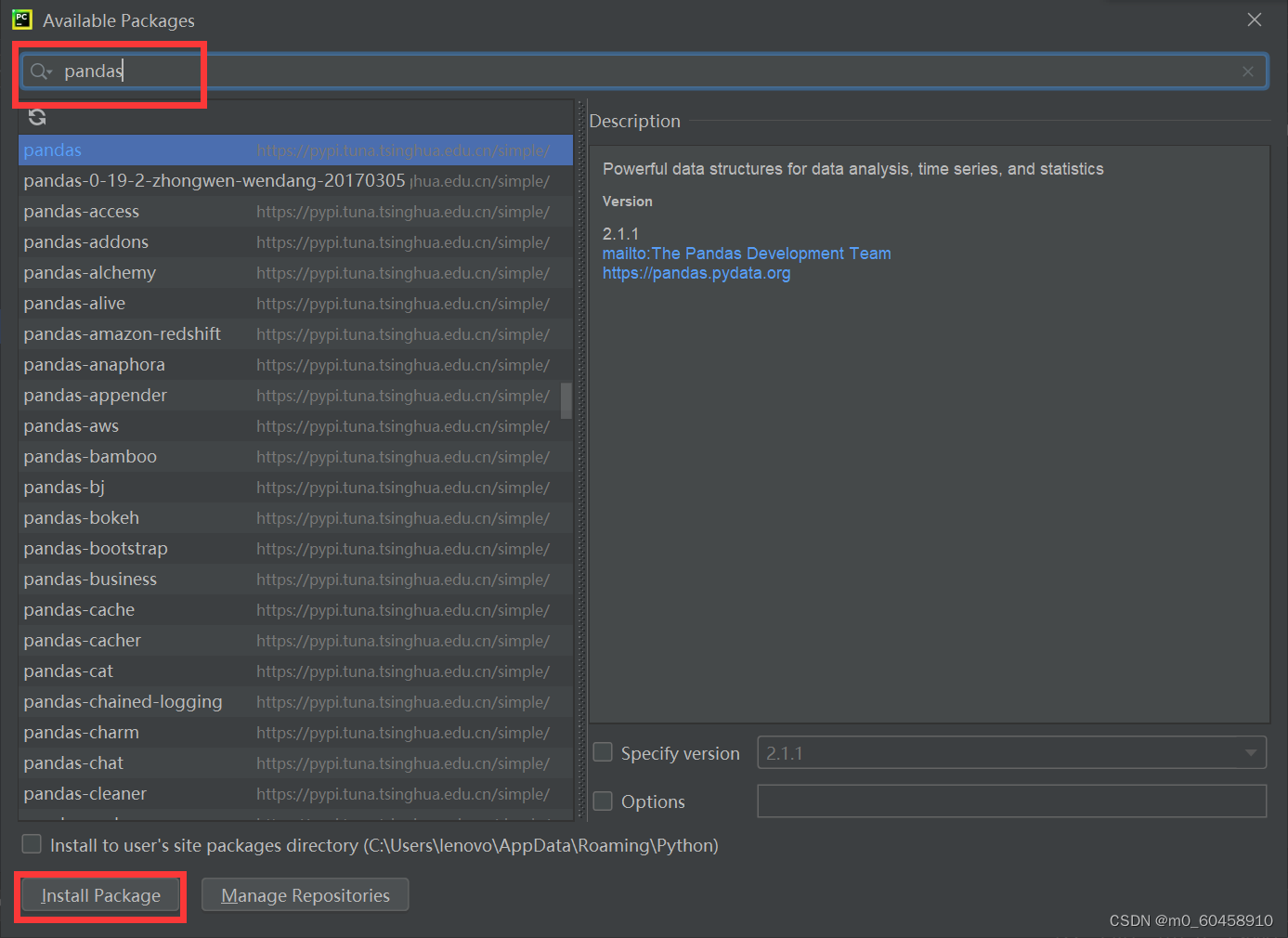This screenshot has width=1288, height=938.
Task: Click the version number 2.1.1 in description
Action: [620, 234]
